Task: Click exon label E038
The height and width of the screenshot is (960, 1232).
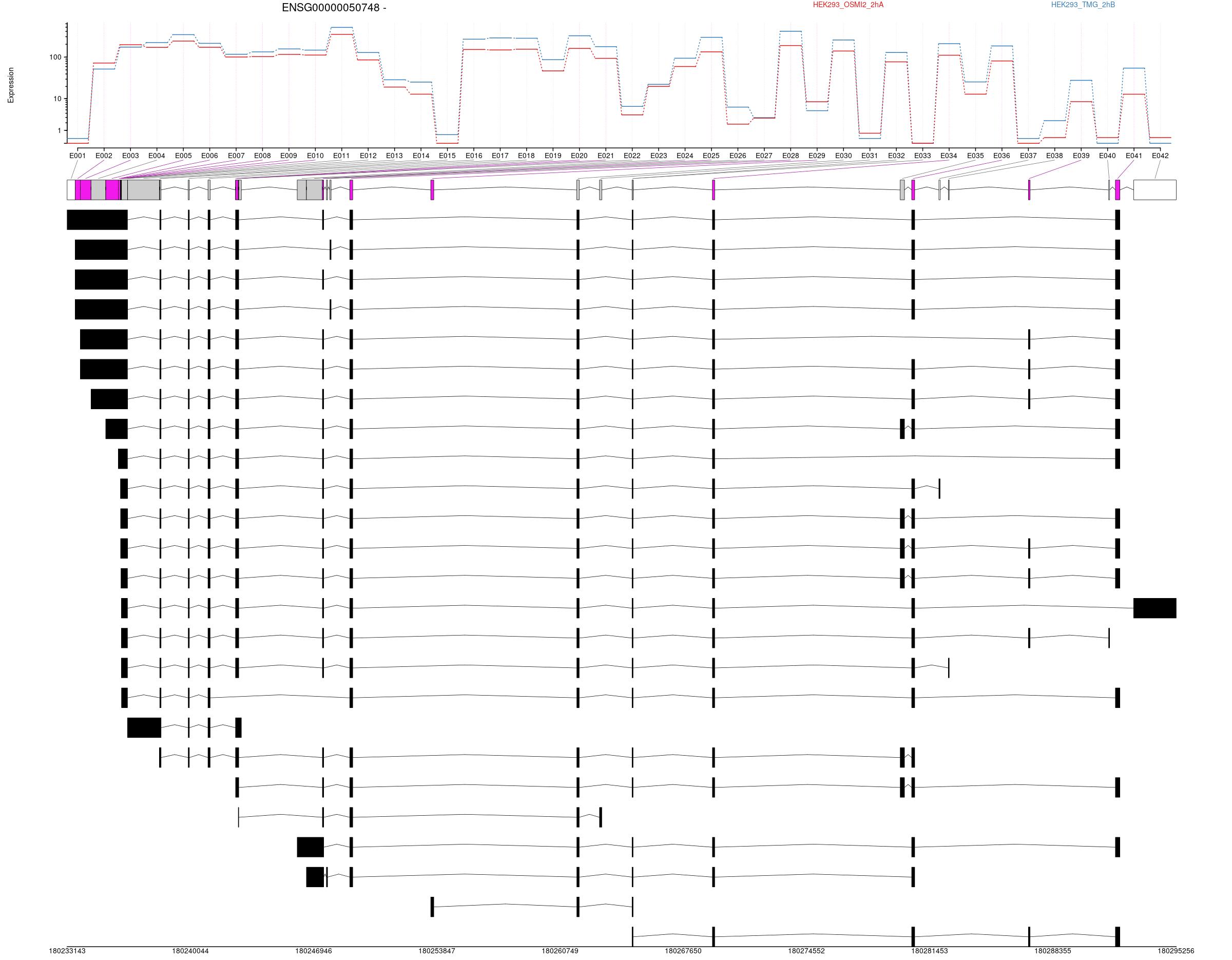Action: (1054, 156)
